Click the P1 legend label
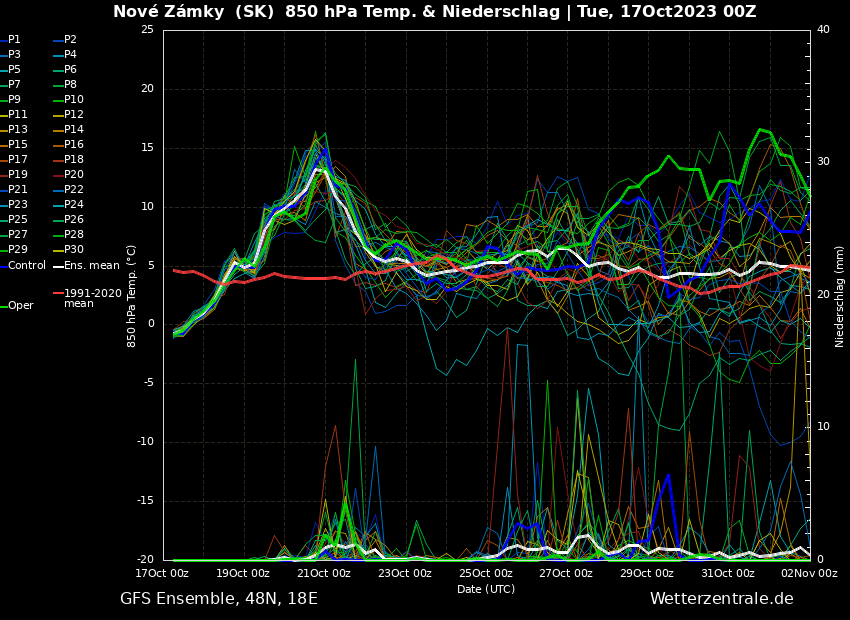 coord(14,40)
